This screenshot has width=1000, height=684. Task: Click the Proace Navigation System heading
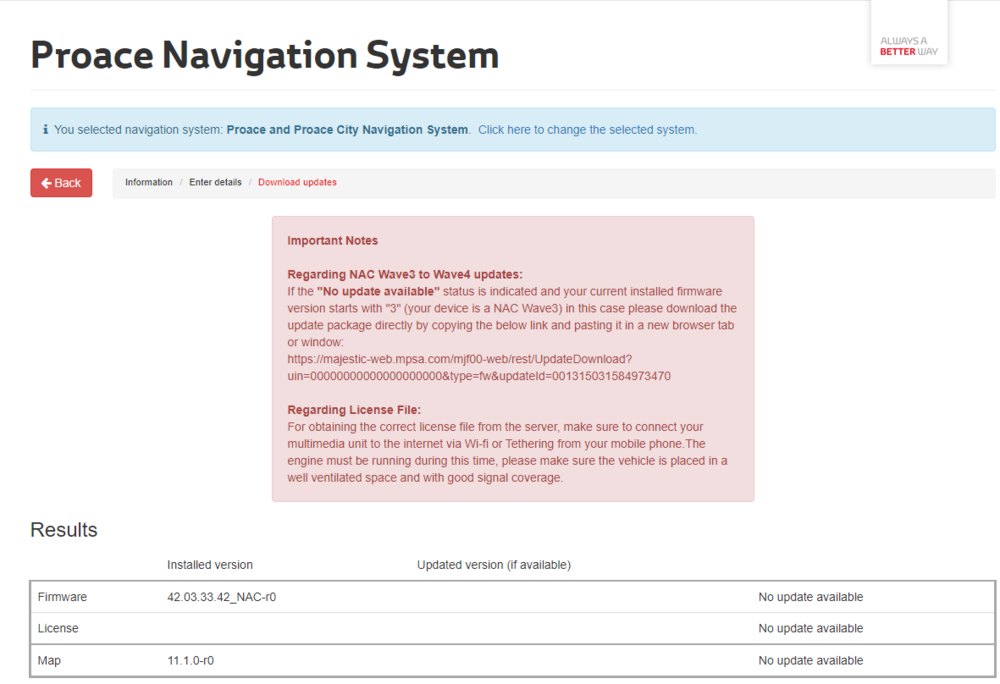point(265,55)
